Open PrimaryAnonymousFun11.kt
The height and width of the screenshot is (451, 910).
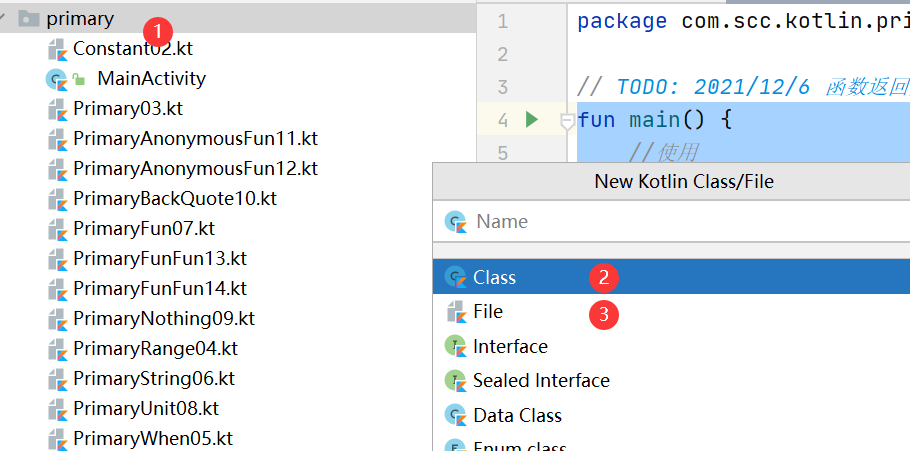pos(195,138)
